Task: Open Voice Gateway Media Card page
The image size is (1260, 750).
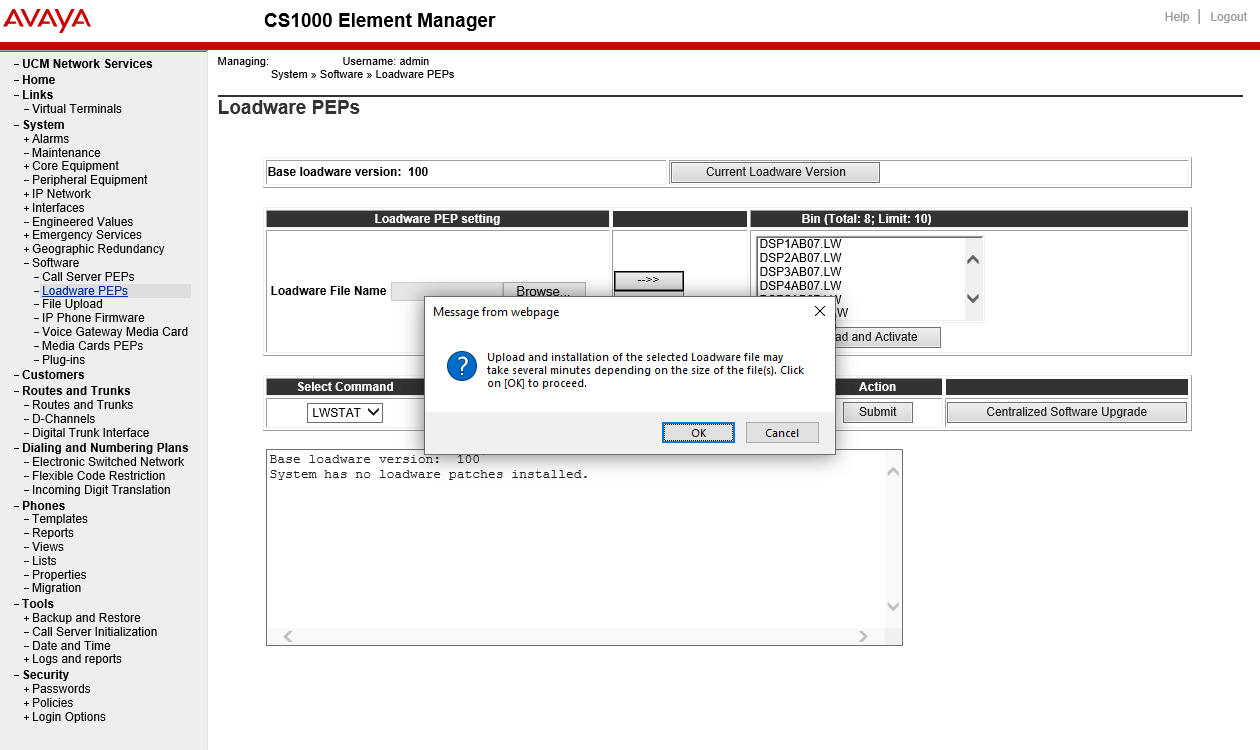Action: [115, 332]
